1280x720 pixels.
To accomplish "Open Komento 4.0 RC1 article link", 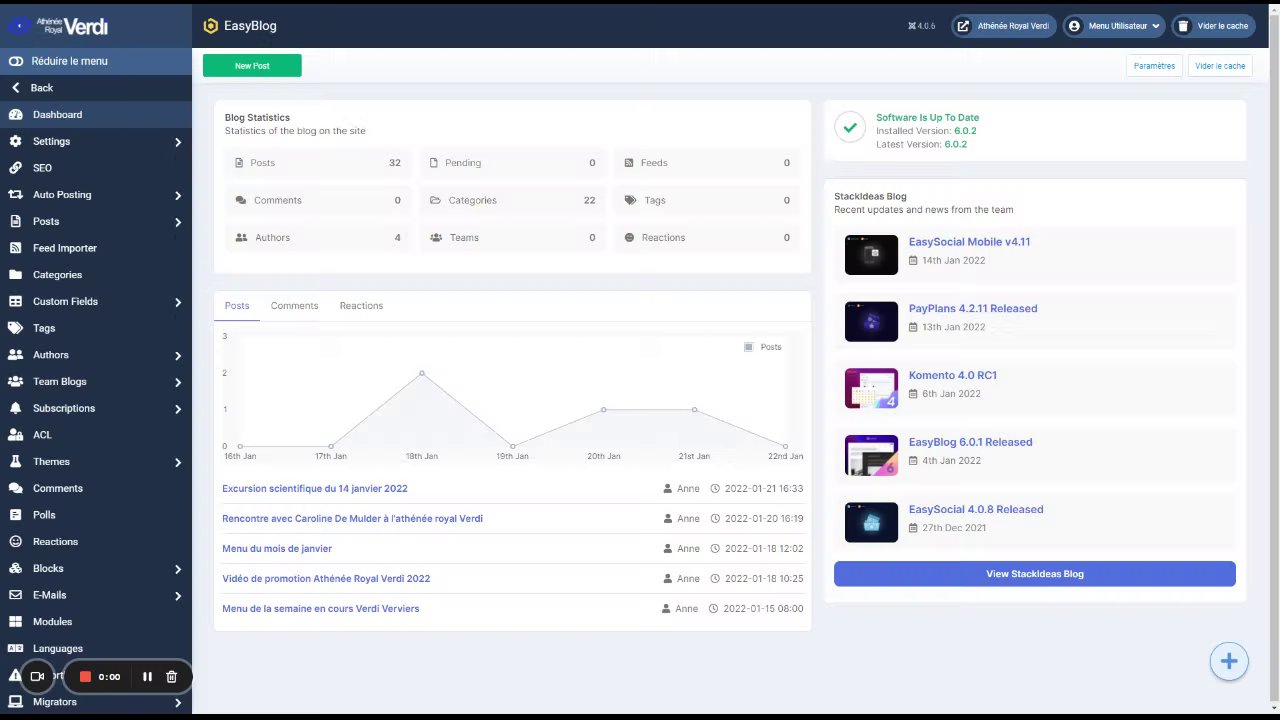I will pyautogui.click(x=953, y=375).
